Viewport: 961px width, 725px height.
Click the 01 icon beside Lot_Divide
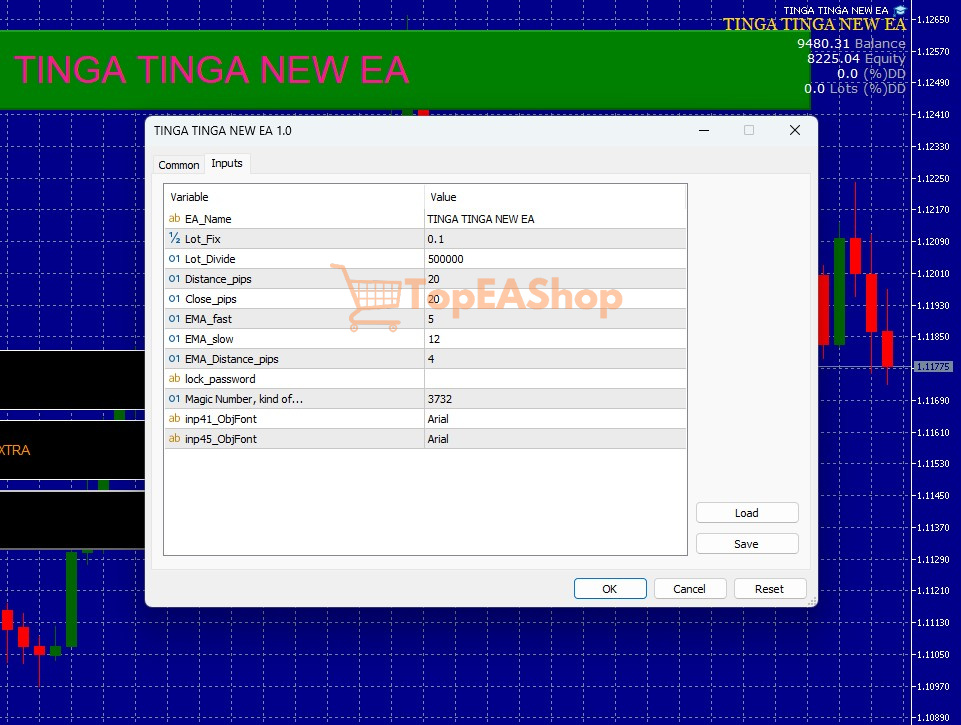(172, 259)
